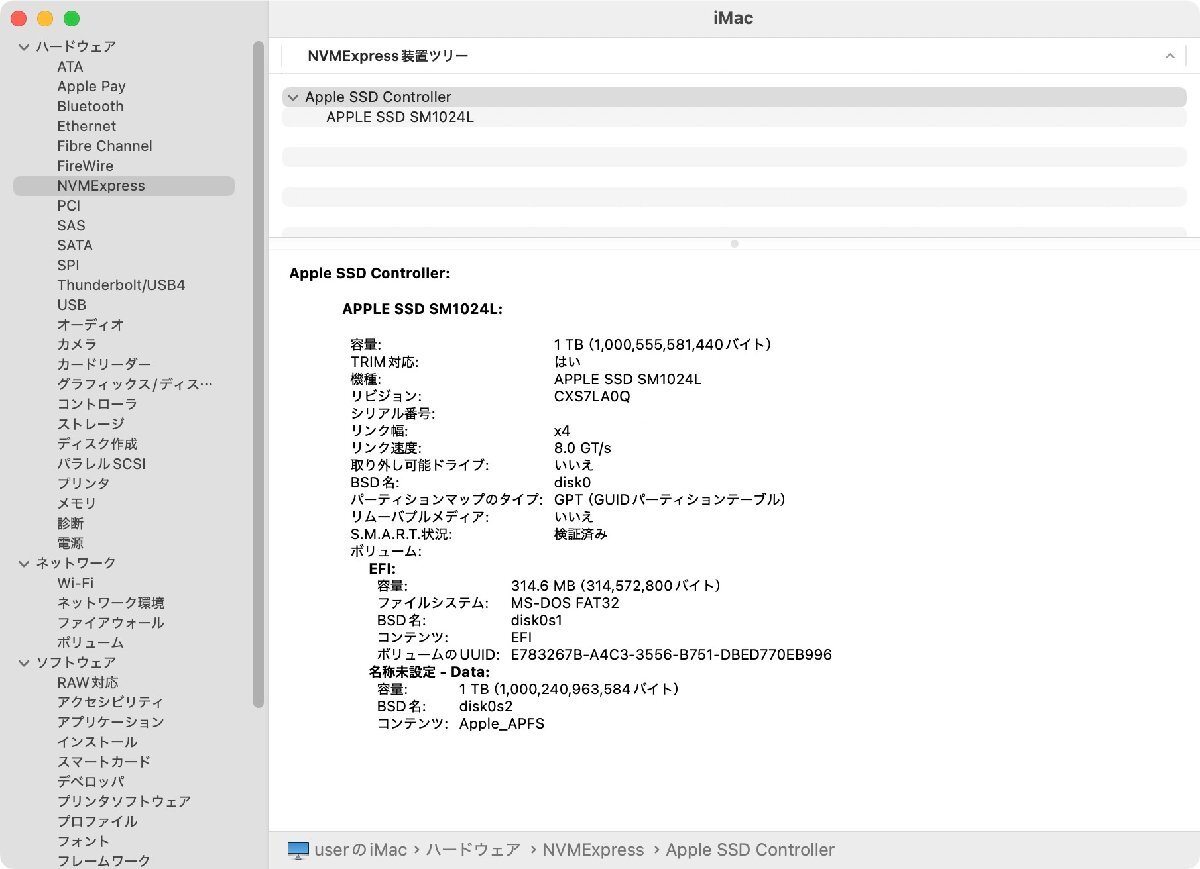Select カメラ in the sidebar
The height and width of the screenshot is (869, 1200).
tap(77, 344)
